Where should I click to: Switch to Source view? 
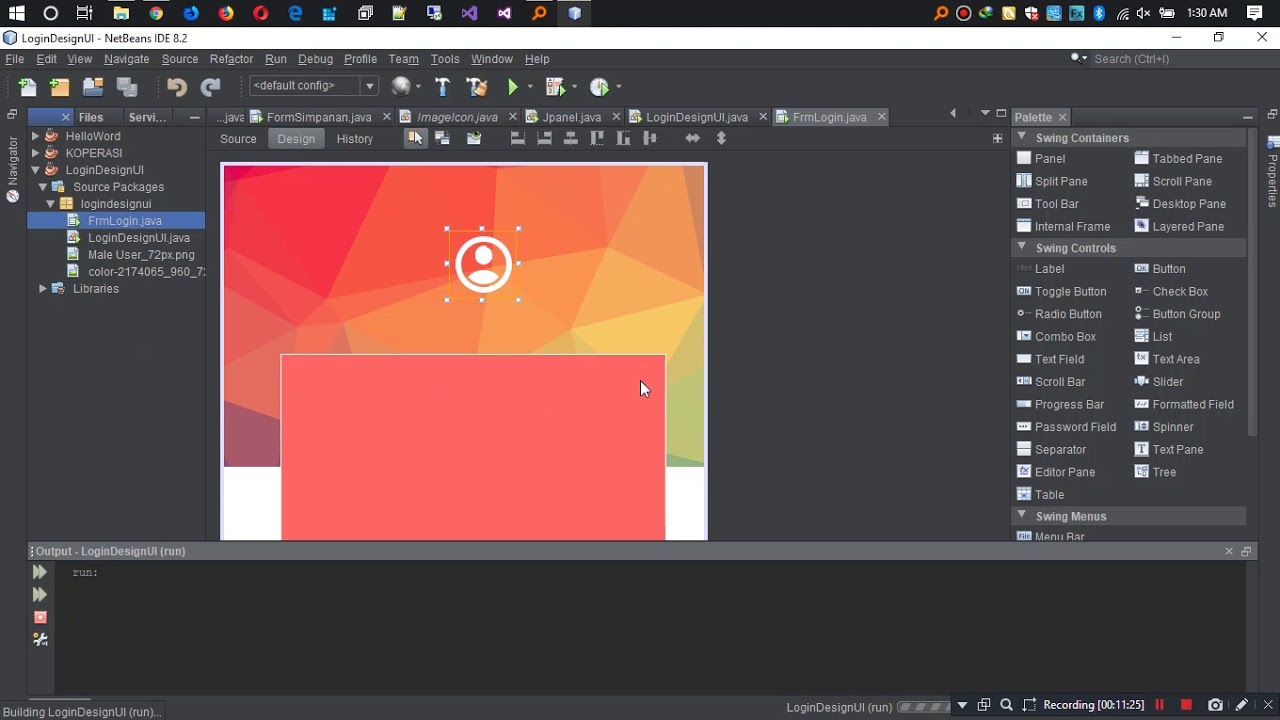238,139
